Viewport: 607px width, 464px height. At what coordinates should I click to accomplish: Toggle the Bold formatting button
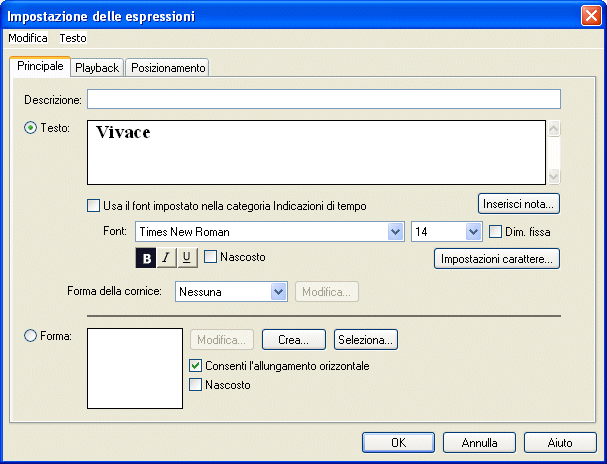click(146, 258)
